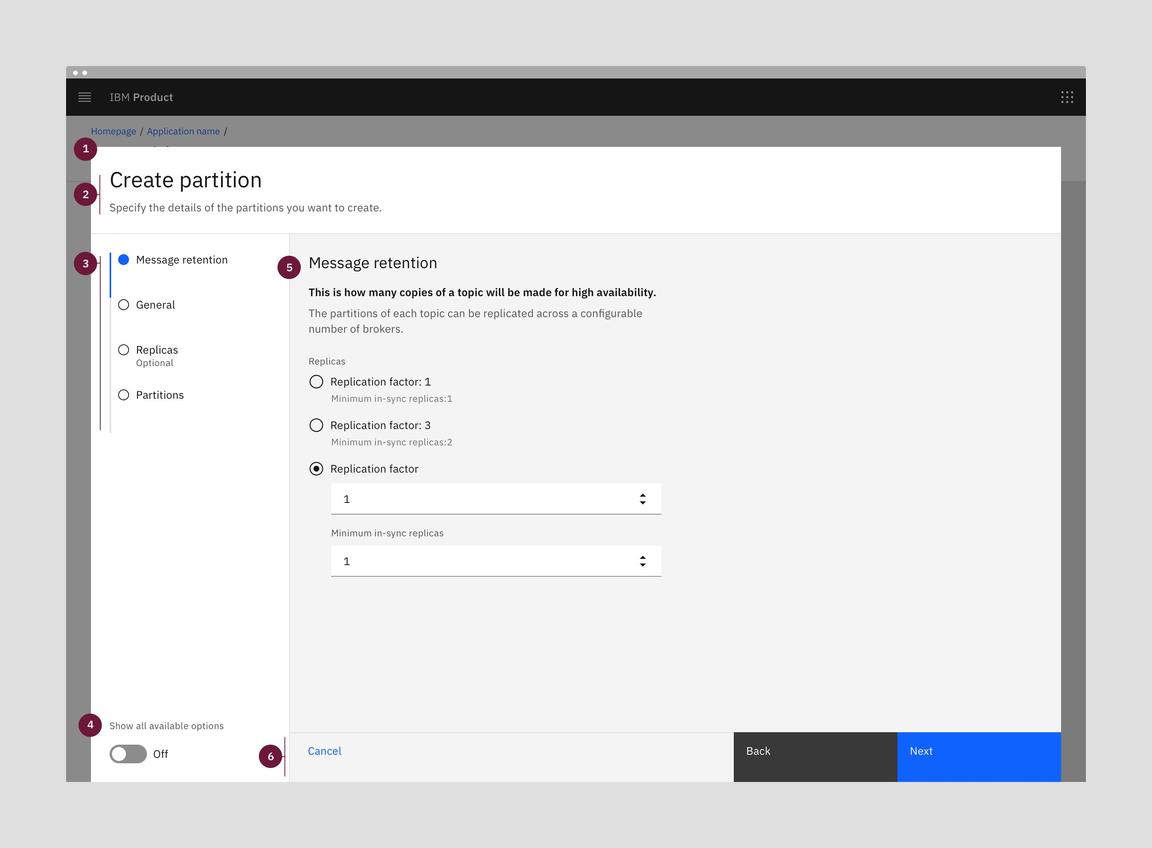1152x848 pixels.
Task: Open the Partitions step
Action: (x=159, y=395)
